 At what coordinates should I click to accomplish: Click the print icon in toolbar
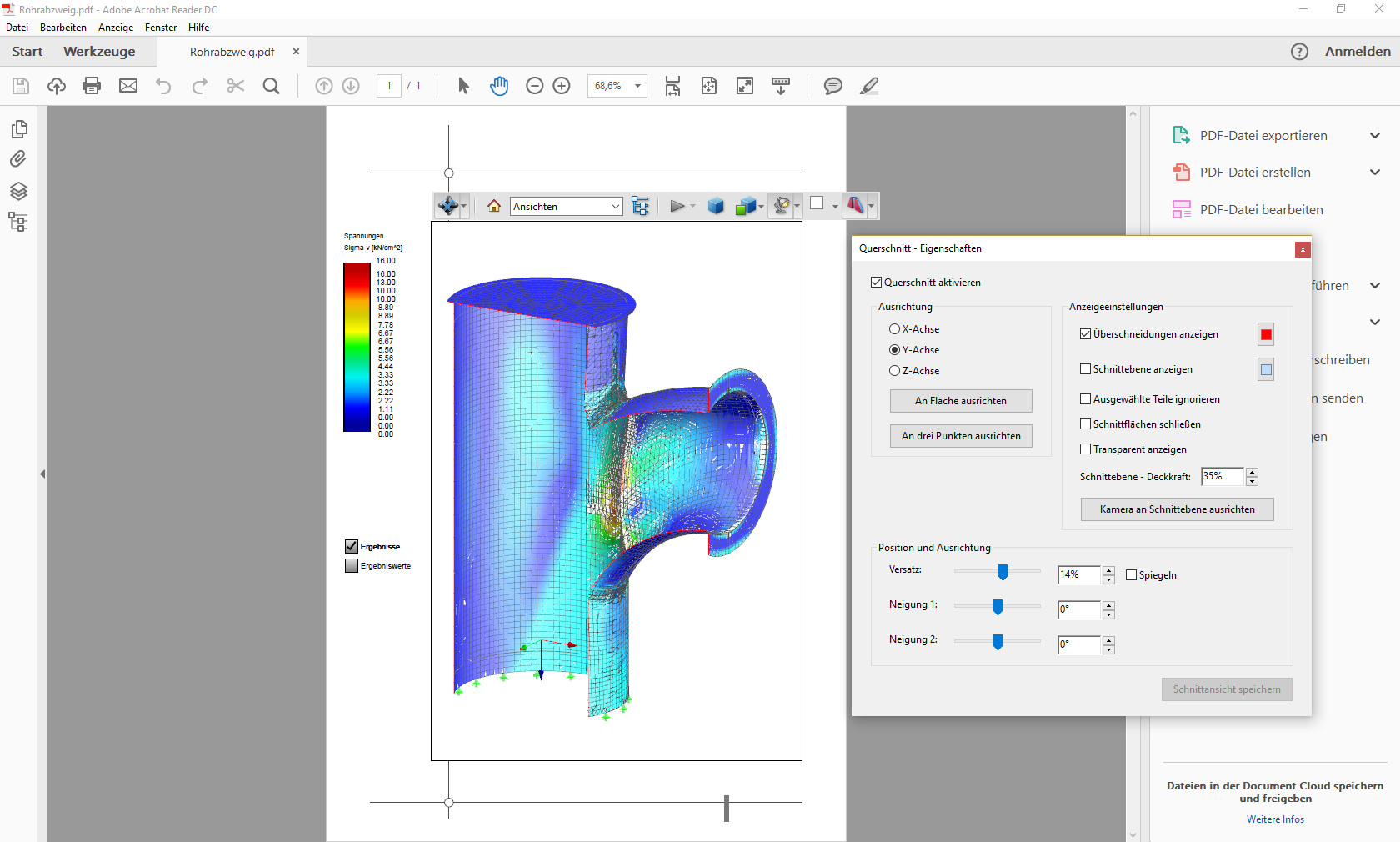92,86
